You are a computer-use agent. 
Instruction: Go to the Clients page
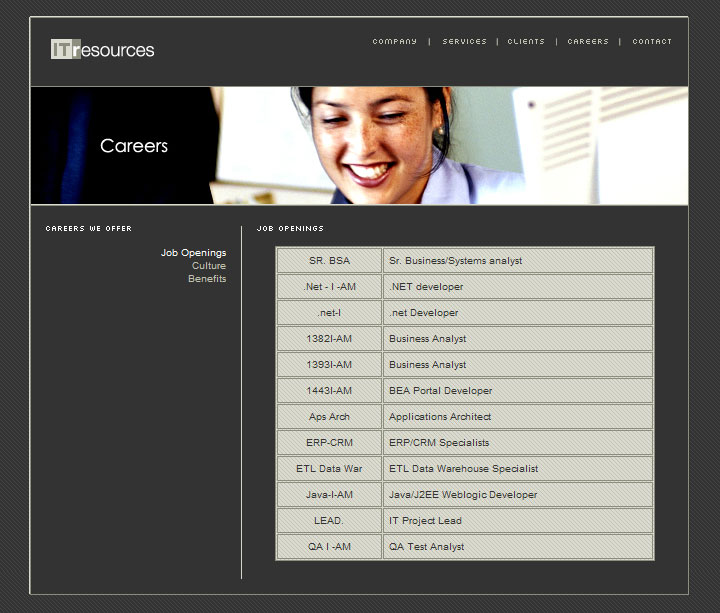(x=526, y=42)
